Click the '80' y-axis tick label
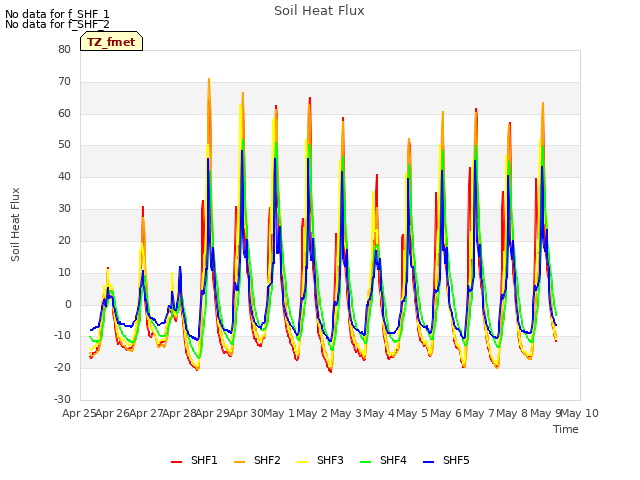Screen dimensions: 640x480 [64, 49]
